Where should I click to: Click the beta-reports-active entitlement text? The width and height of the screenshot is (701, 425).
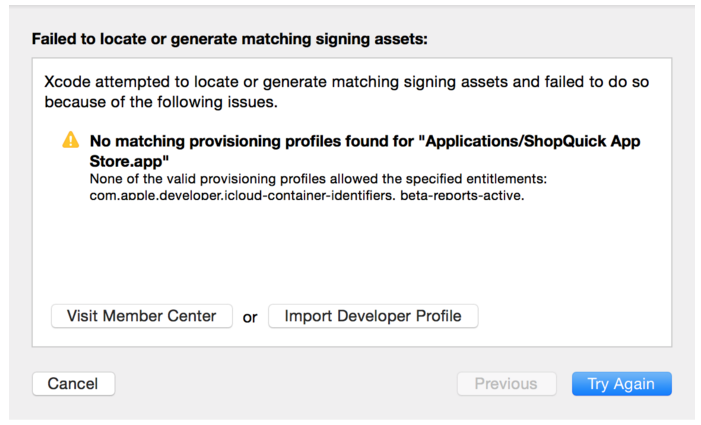point(462,195)
